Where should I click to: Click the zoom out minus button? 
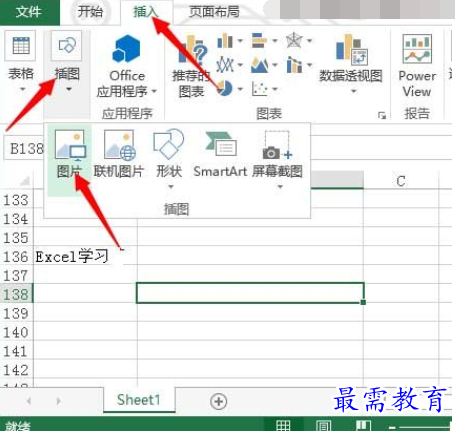[392, 427]
